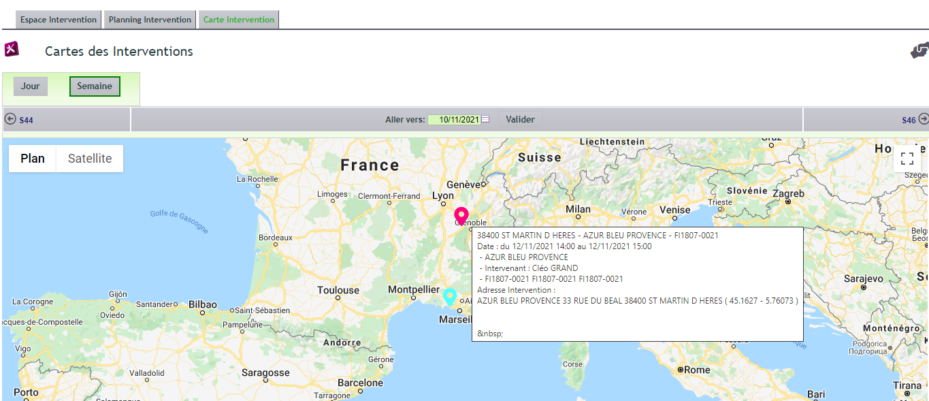
Task: Click the Sarajevo city label
Action: (863, 278)
